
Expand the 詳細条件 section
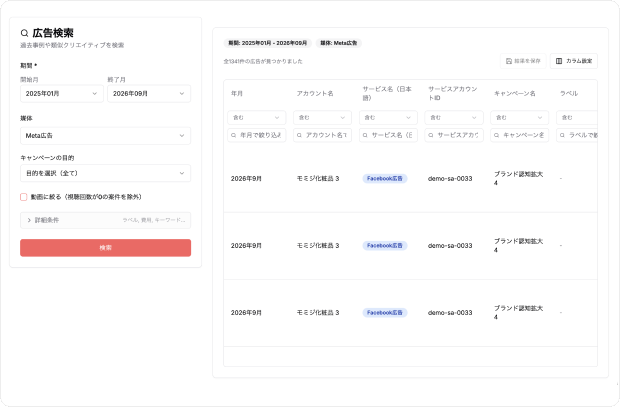(x=106, y=220)
